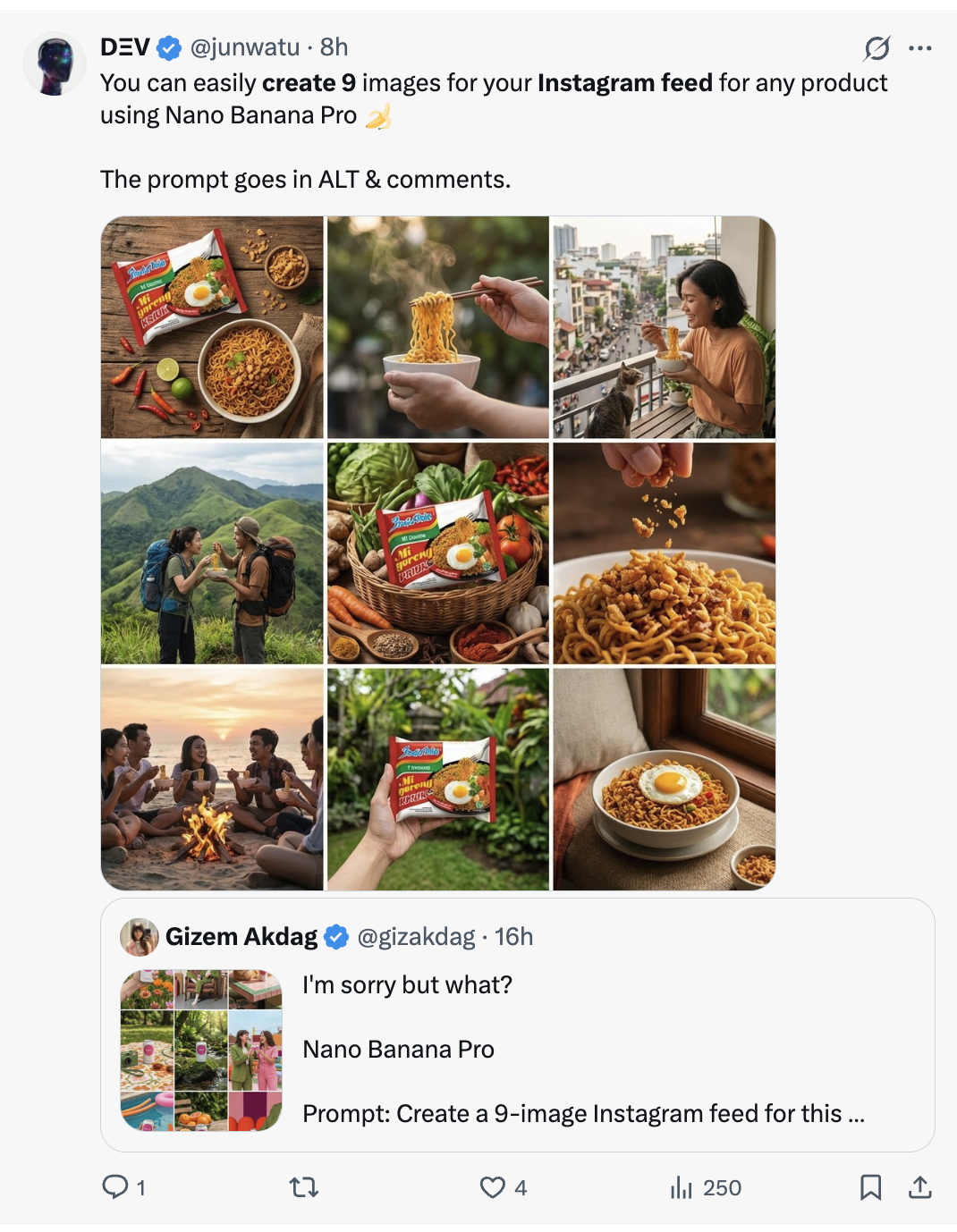Click the @gizakdag handle
This screenshot has width=957, height=1232.
(x=416, y=936)
